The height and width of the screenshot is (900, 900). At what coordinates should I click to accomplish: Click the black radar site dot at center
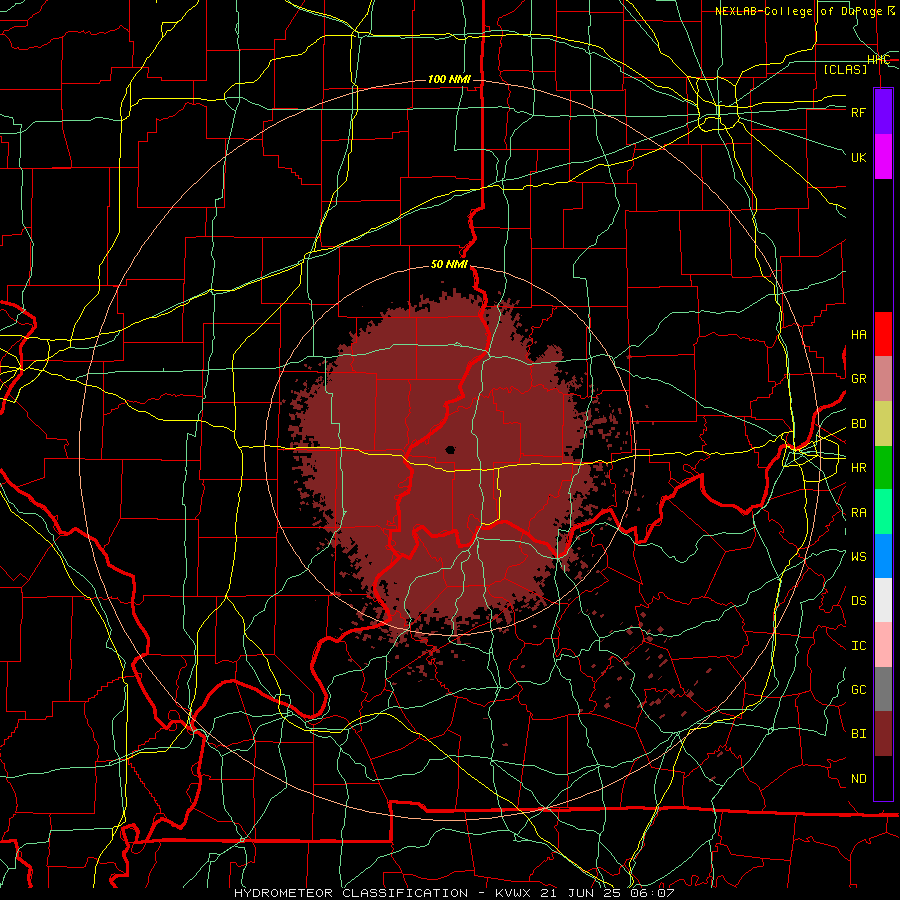[450, 450]
